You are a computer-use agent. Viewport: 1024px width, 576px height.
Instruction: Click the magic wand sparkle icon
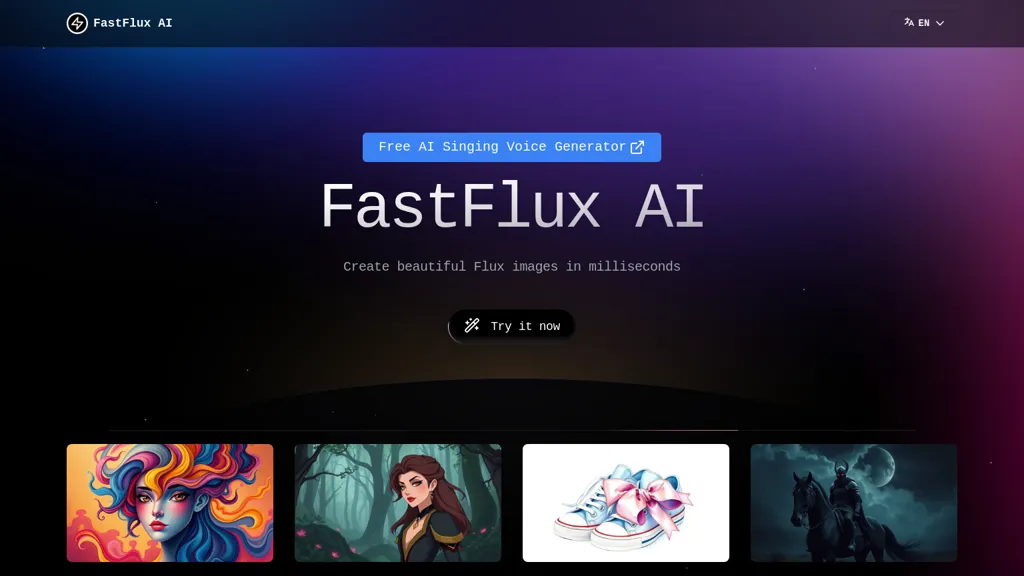[472, 325]
